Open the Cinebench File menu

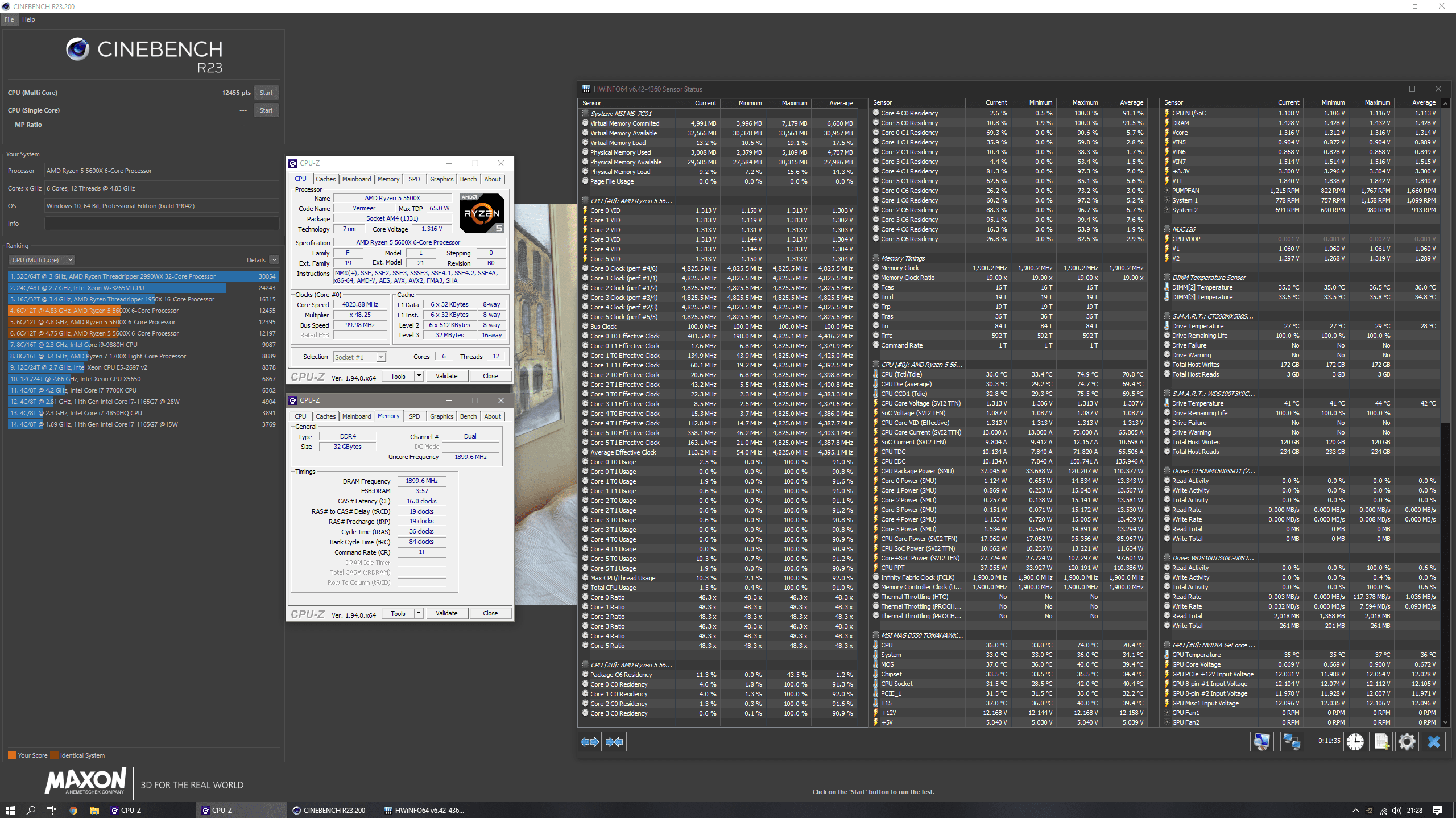coord(9,19)
